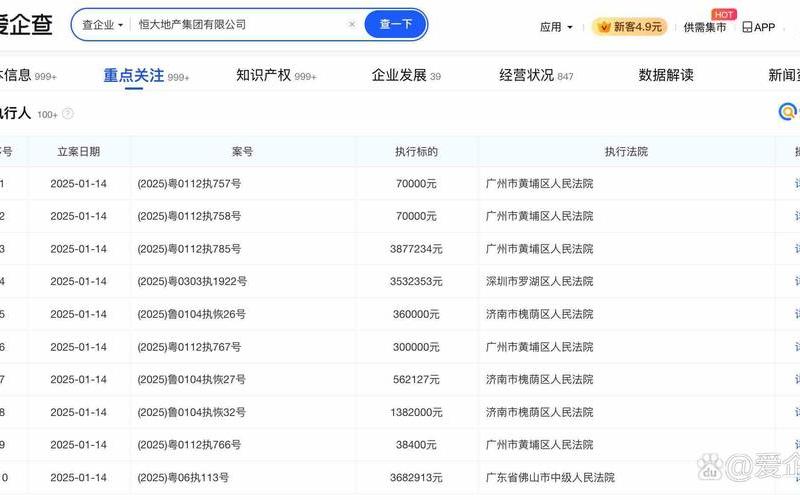Click the 300000元 amount cell
The width and height of the screenshot is (800, 500).
[416, 347]
